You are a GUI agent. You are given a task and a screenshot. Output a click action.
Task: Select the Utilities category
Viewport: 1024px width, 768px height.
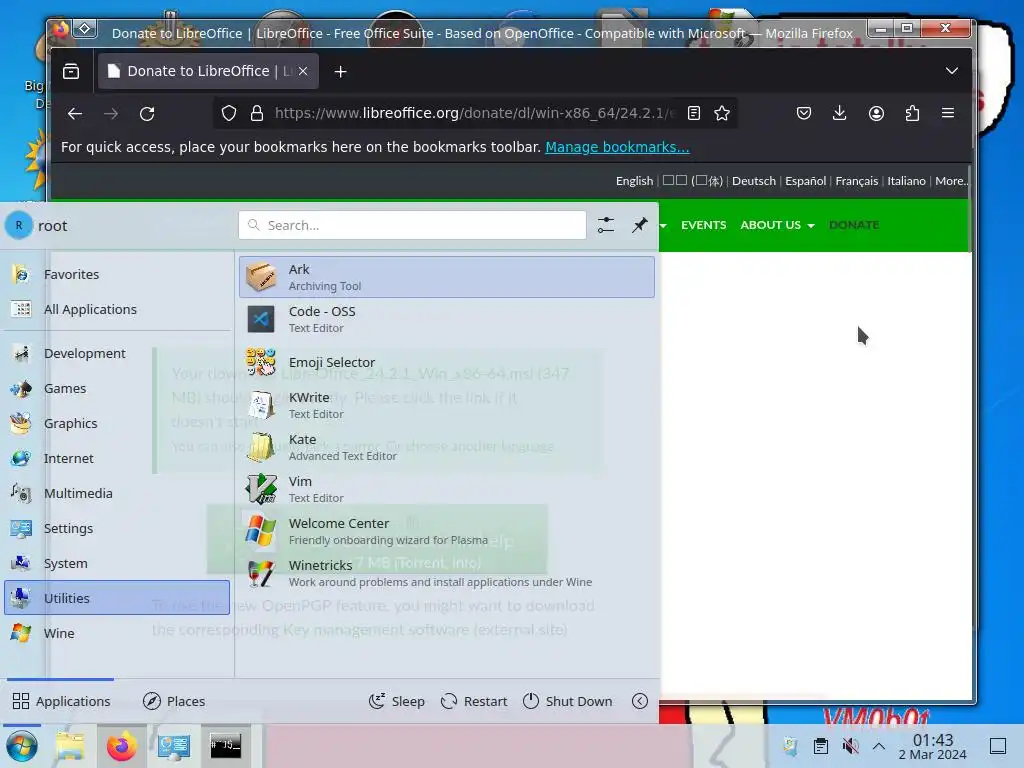[118, 598]
